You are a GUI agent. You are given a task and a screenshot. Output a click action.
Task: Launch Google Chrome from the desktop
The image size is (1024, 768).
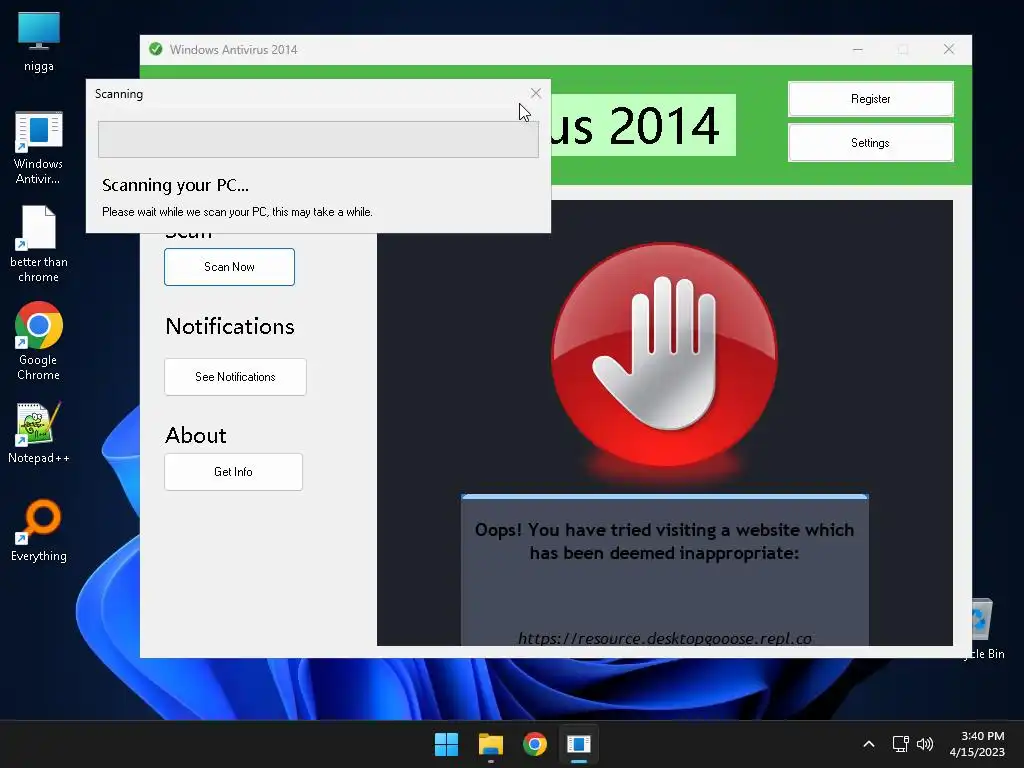[x=39, y=341]
